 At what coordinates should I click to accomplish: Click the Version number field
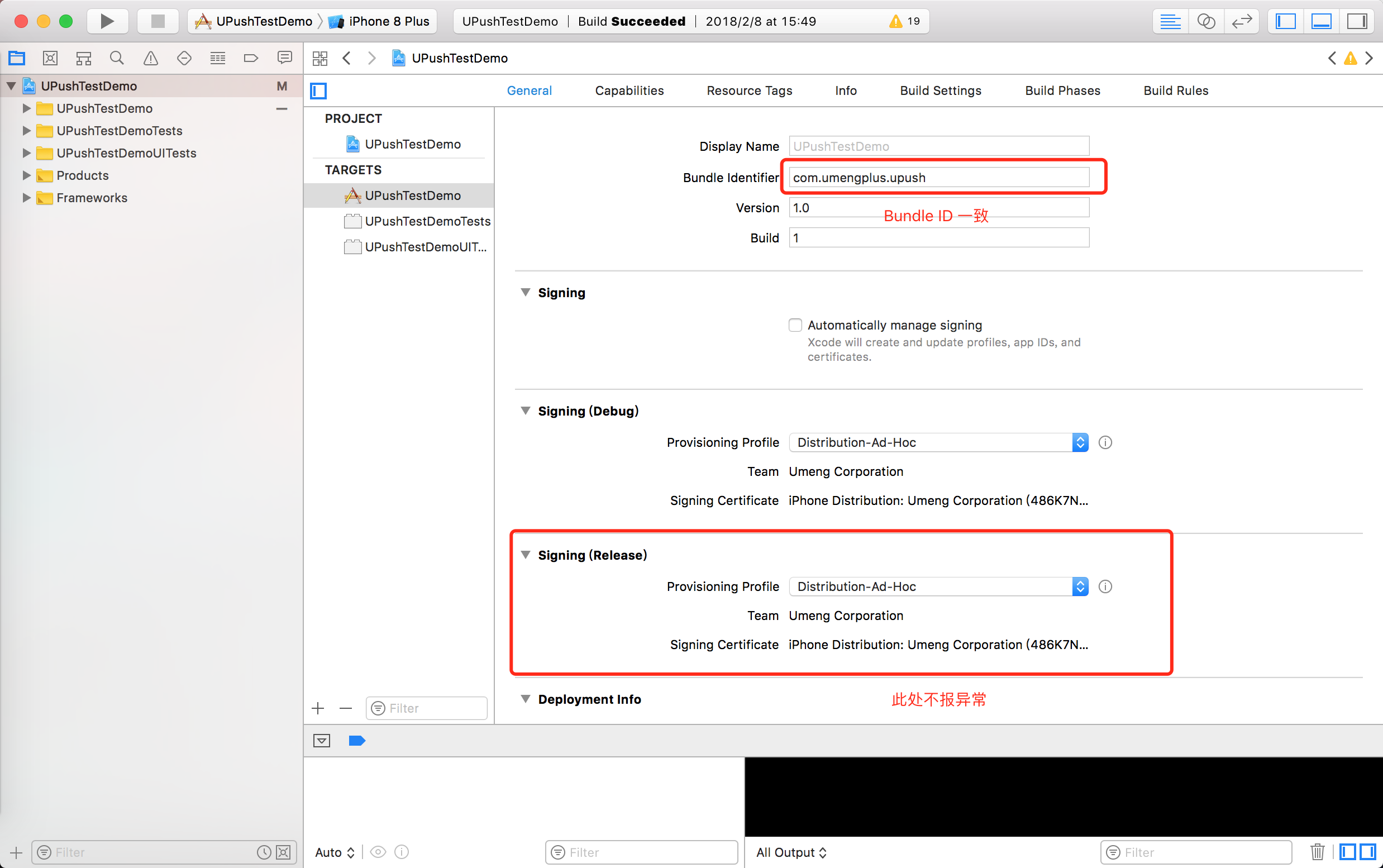pos(938,208)
